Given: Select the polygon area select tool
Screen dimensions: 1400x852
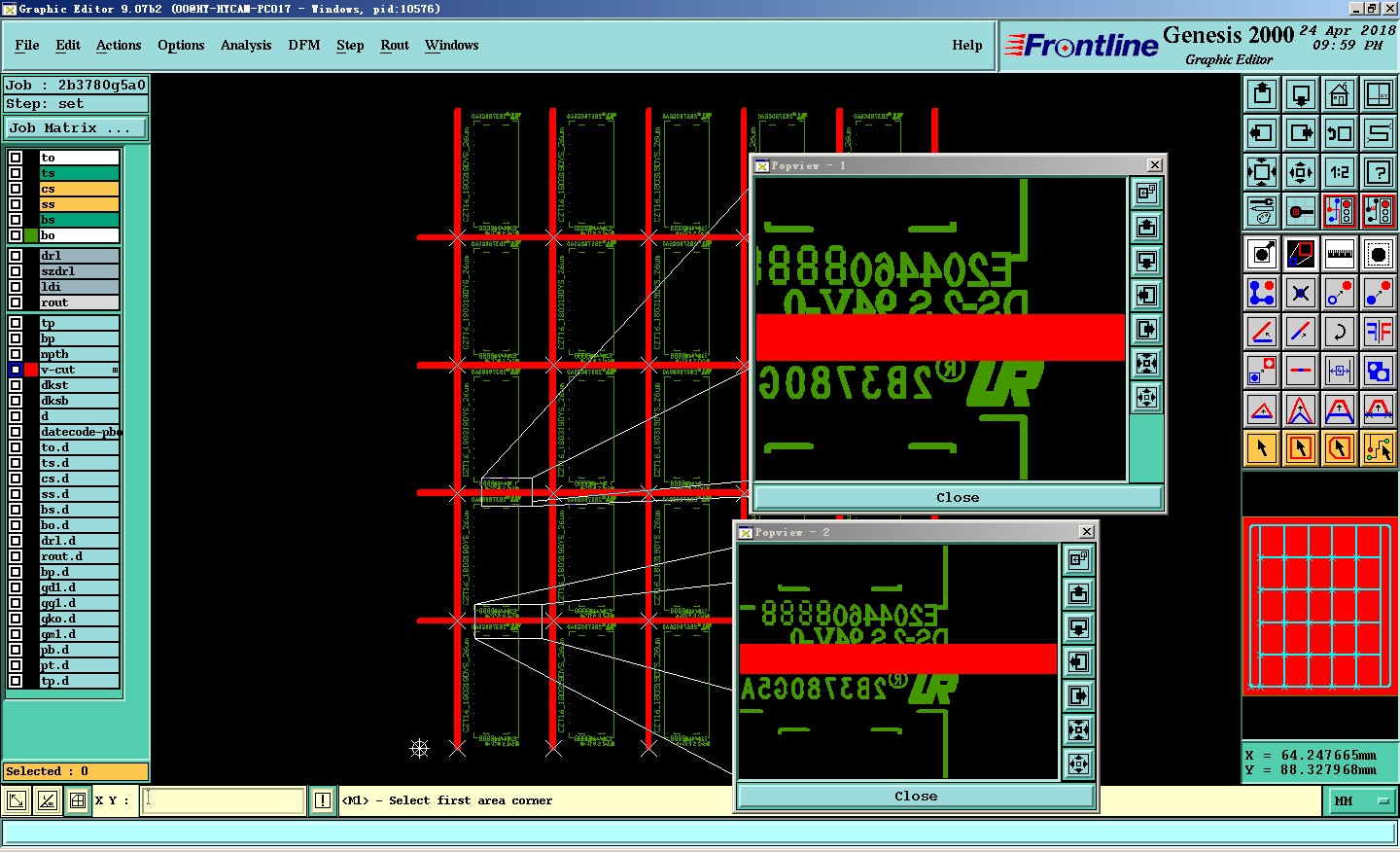Looking at the screenshot, I should (1340, 448).
